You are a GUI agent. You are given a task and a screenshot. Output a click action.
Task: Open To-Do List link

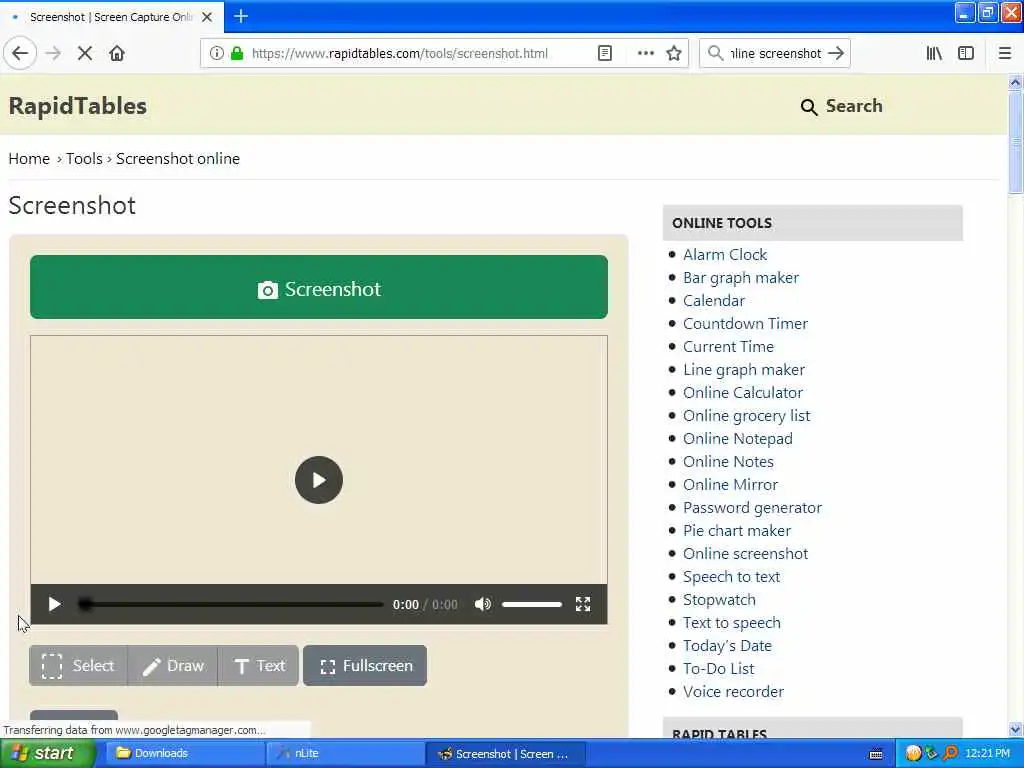click(718, 669)
